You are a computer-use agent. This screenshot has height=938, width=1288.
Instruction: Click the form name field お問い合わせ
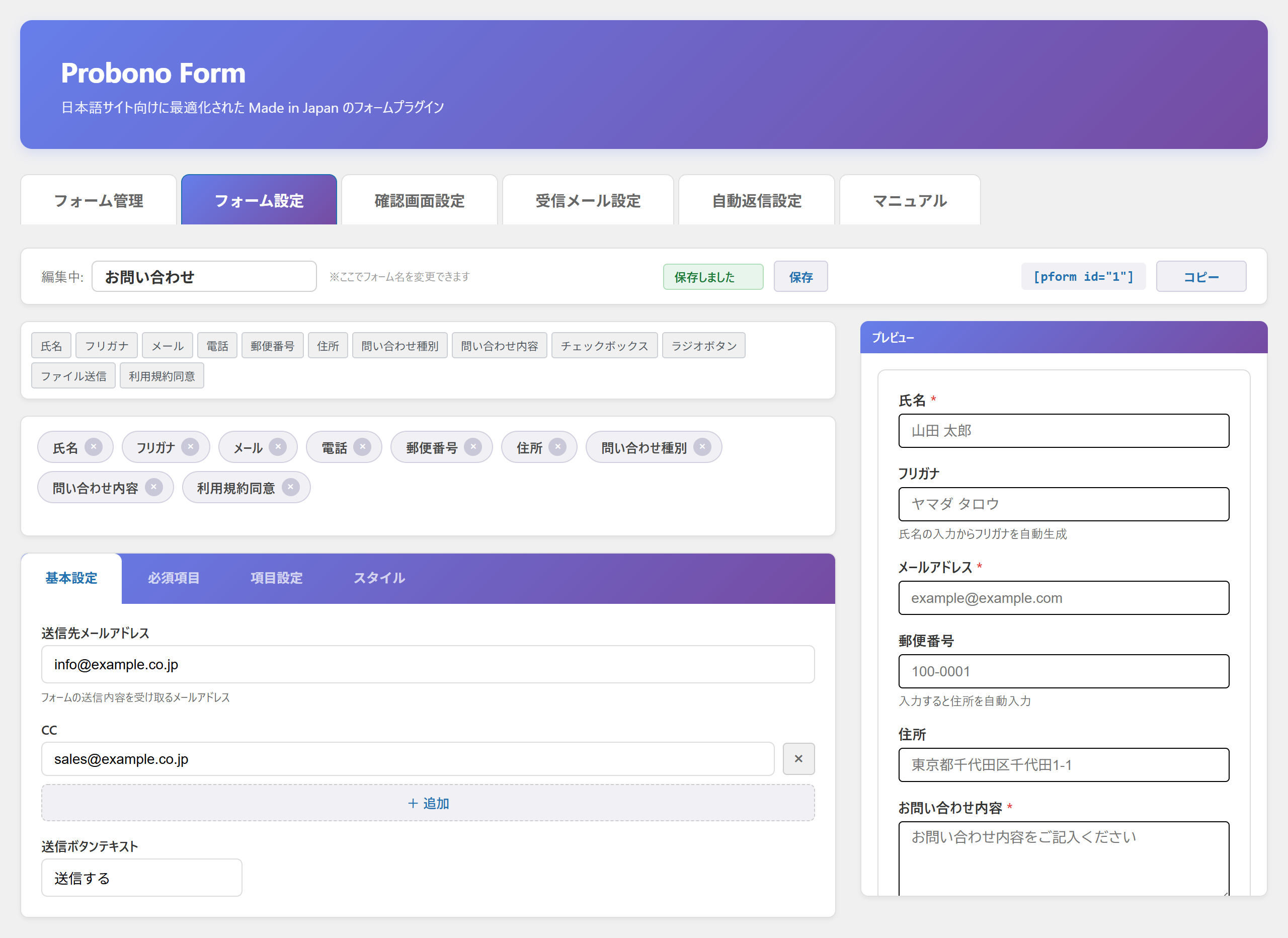204,277
